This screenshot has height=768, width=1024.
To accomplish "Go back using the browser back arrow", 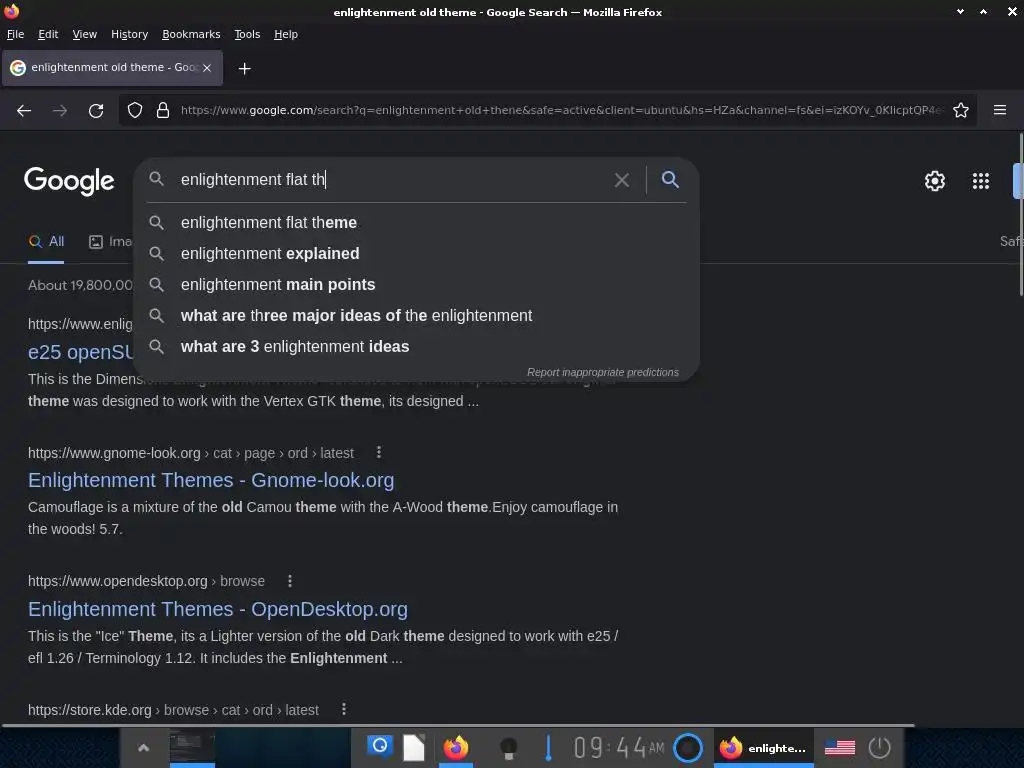I will click(x=24, y=110).
